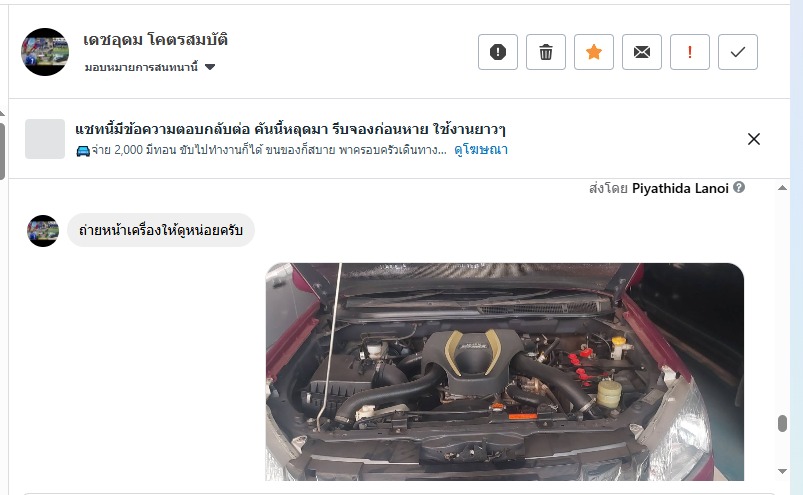Click contact profile picture in header

point(45,52)
